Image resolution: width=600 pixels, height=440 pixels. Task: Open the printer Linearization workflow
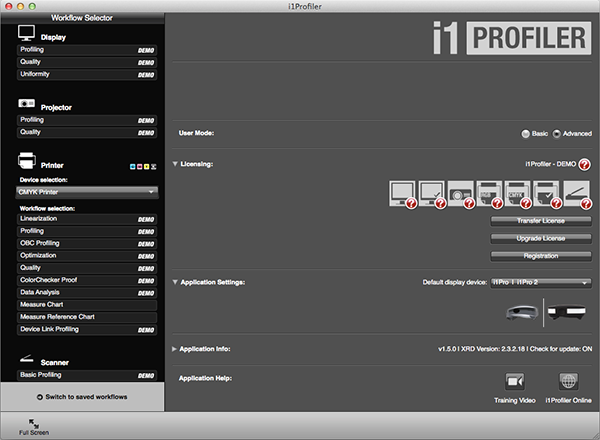[87, 219]
